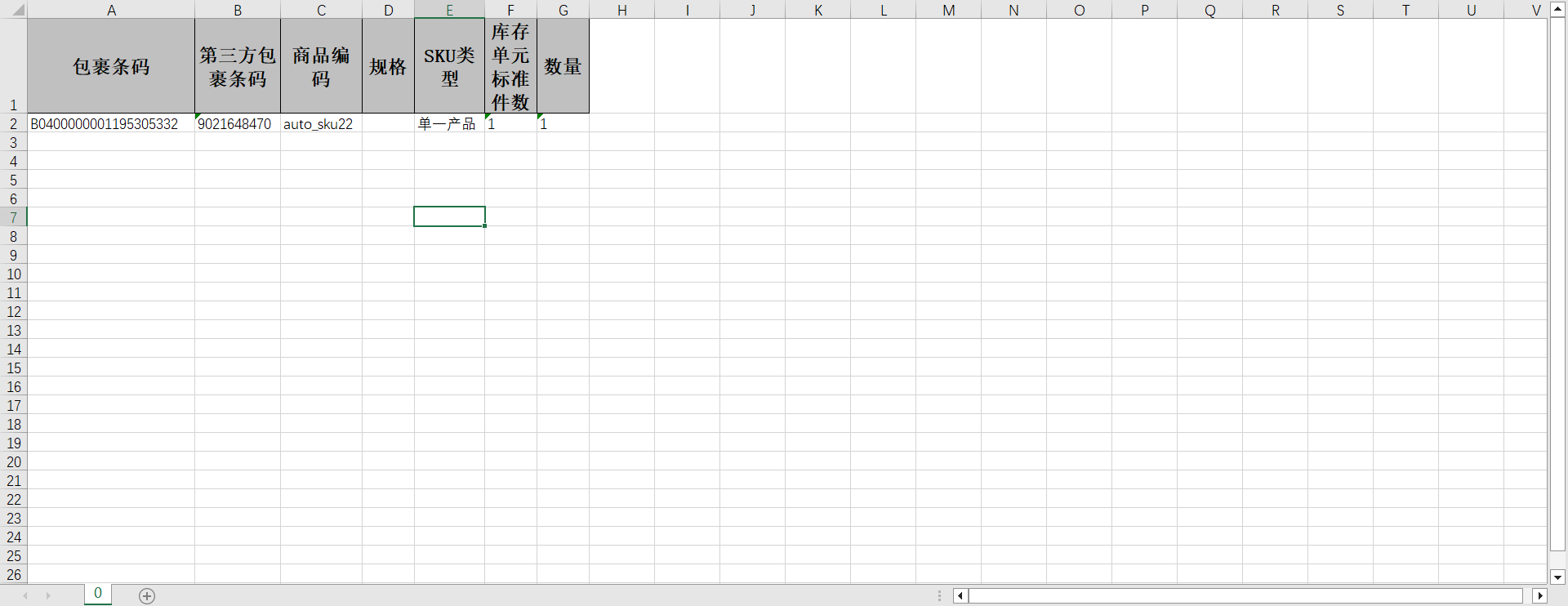The image size is (1568, 606).
Task: Click the active cell E7
Action: [x=449, y=216]
